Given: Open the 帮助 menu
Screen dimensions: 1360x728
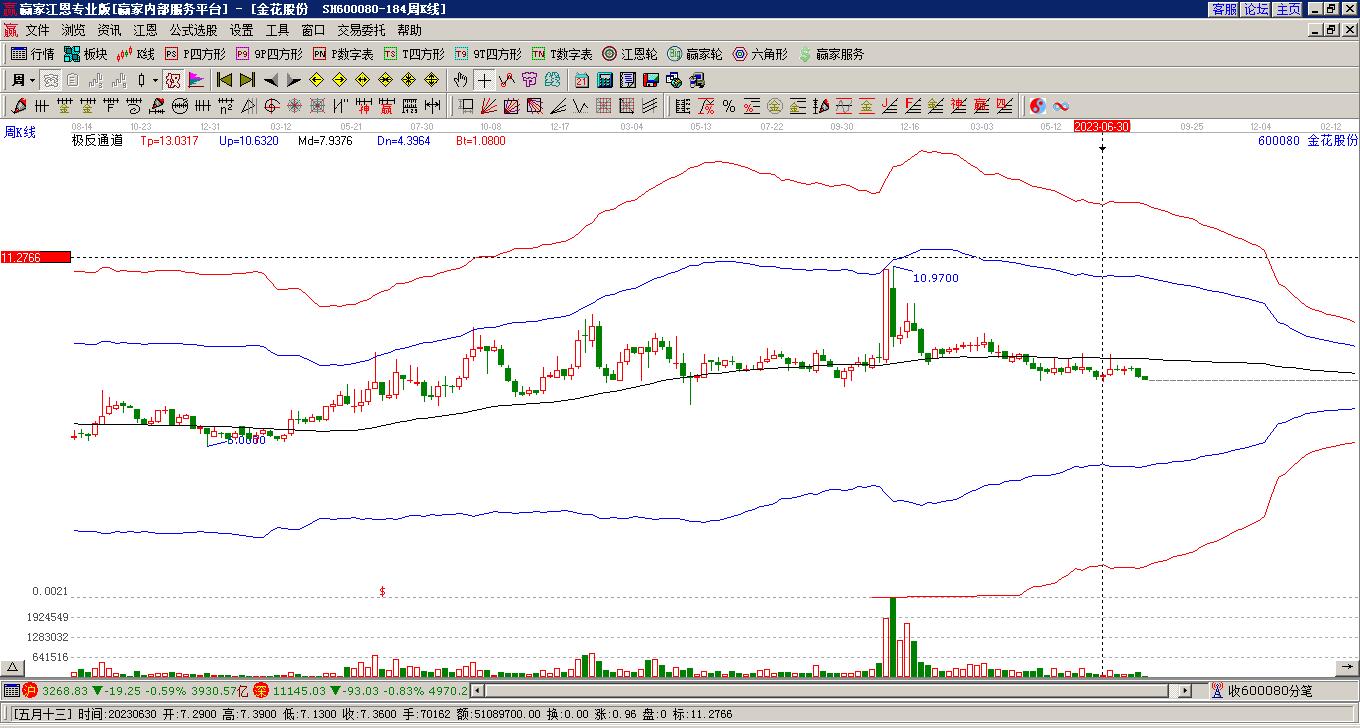Looking at the screenshot, I should (x=409, y=30).
